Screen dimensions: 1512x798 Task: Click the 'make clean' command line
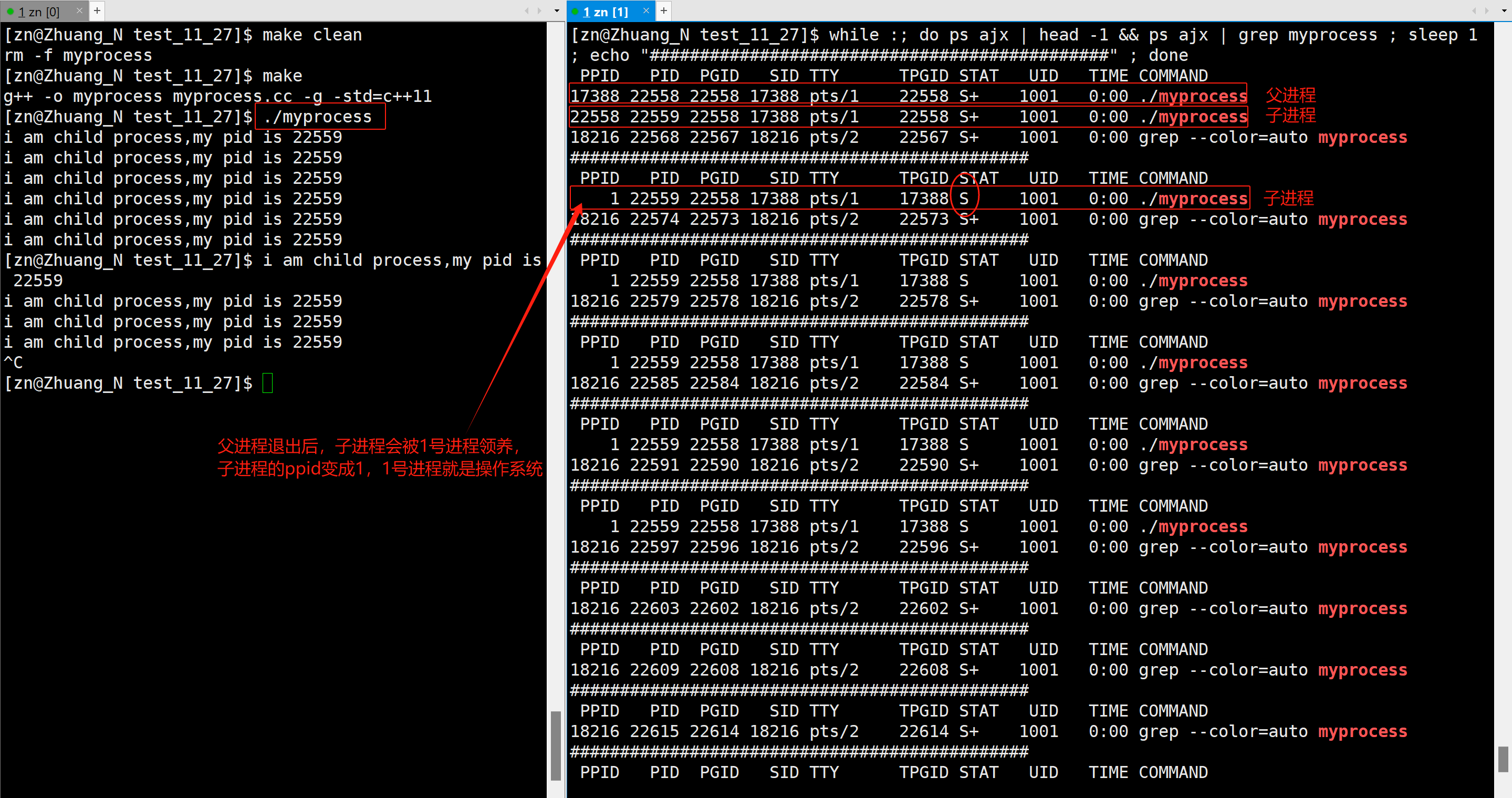pyautogui.click(x=183, y=35)
